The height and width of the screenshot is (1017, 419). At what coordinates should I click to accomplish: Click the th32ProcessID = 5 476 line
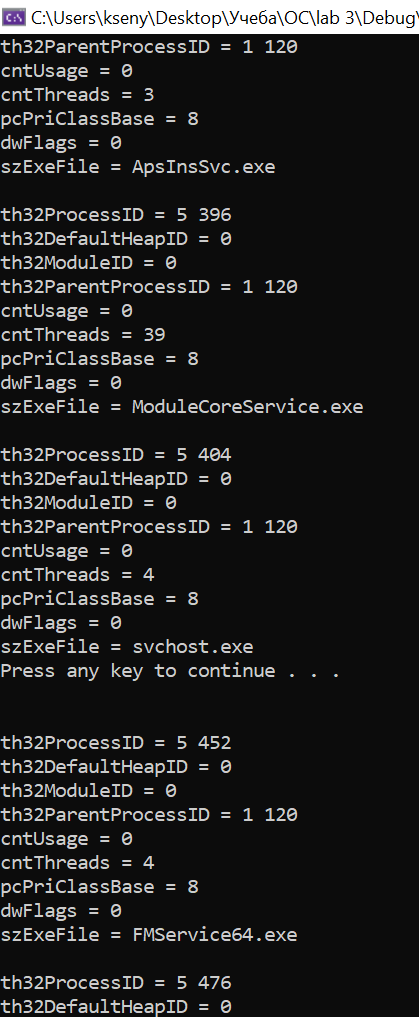tap(116, 983)
